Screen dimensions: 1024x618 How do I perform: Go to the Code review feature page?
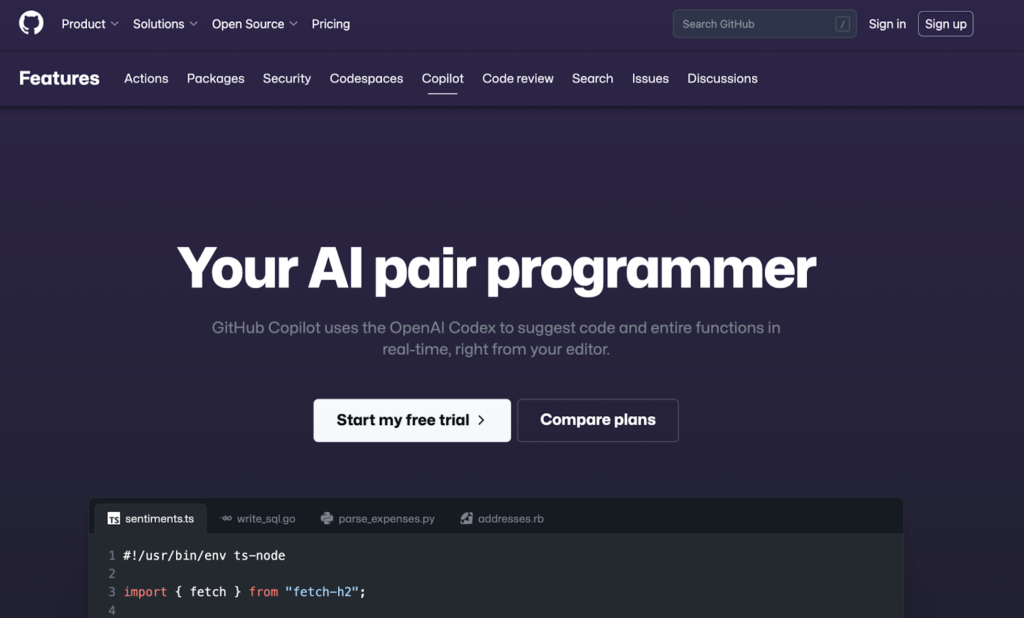pos(518,78)
